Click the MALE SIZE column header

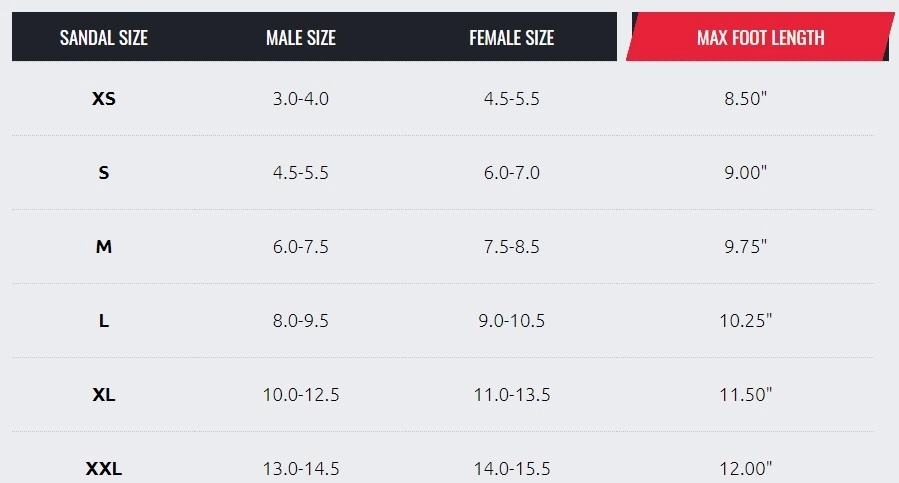301,38
